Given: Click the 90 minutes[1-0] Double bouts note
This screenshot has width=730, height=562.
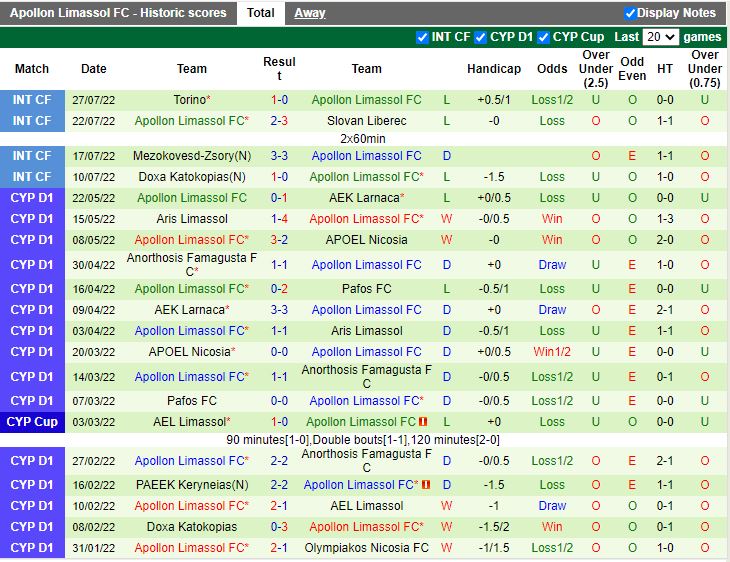Looking at the screenshot, I should click(363, 440).
